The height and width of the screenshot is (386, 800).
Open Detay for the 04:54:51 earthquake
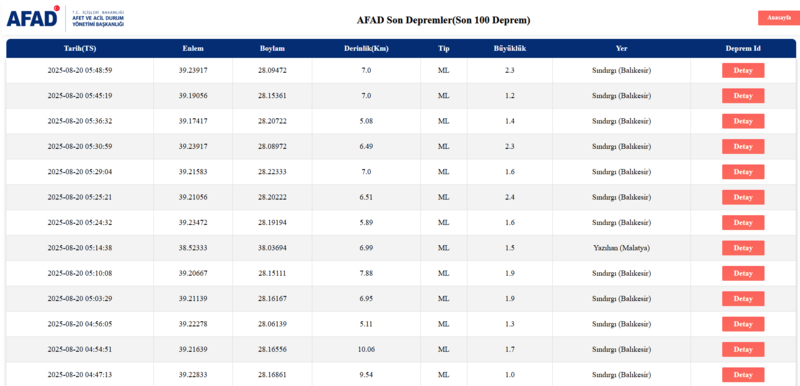743,349
